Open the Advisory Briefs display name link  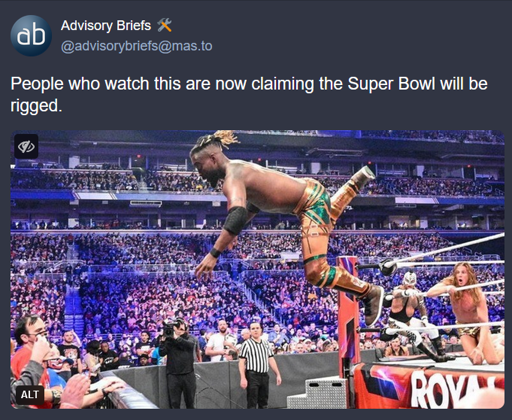(x=106, y=25)
